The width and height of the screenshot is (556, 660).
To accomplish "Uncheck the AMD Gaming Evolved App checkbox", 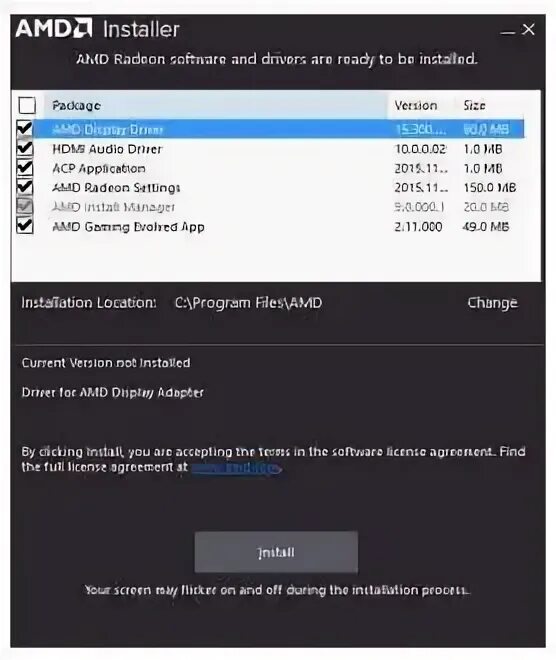I will pyautogui.click(x=24, y=226).
